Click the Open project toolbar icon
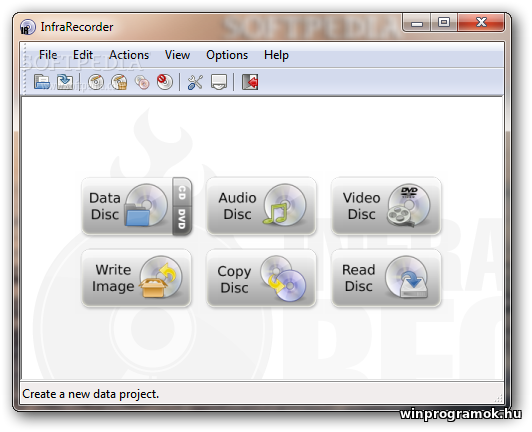 click(x=42, y=82)
